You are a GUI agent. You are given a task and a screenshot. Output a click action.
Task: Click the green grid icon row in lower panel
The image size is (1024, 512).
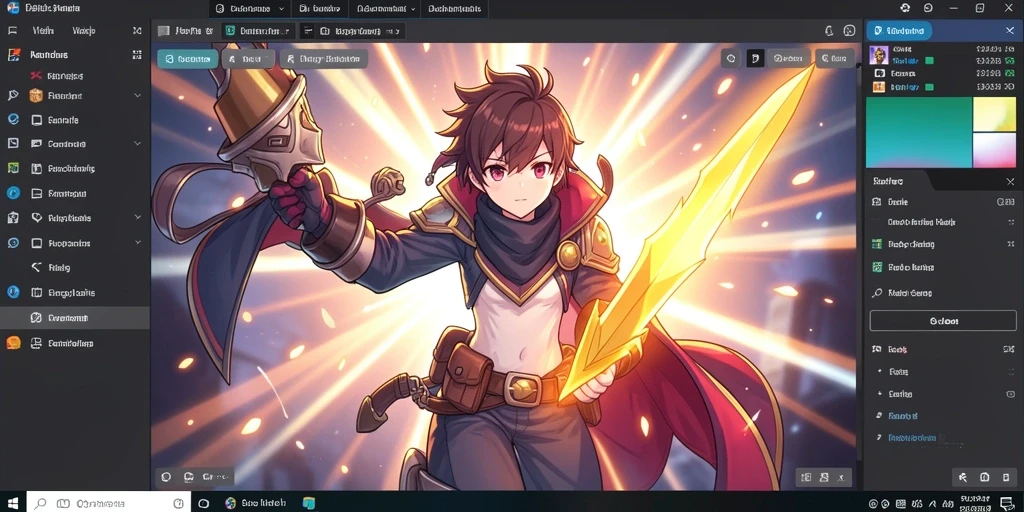click(943, 244)
